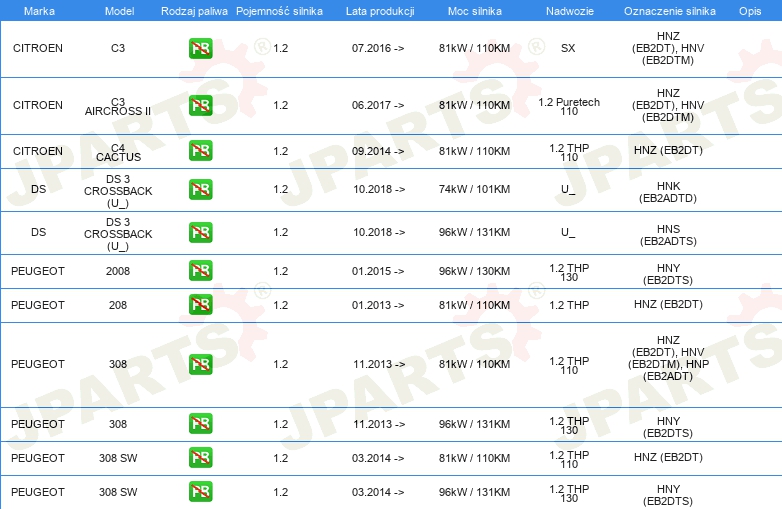The height and width of the screenshot is (509, 782).
Task: Click the fuel icon for the 81kW Peugeot 308
Action: click(200, 365)
